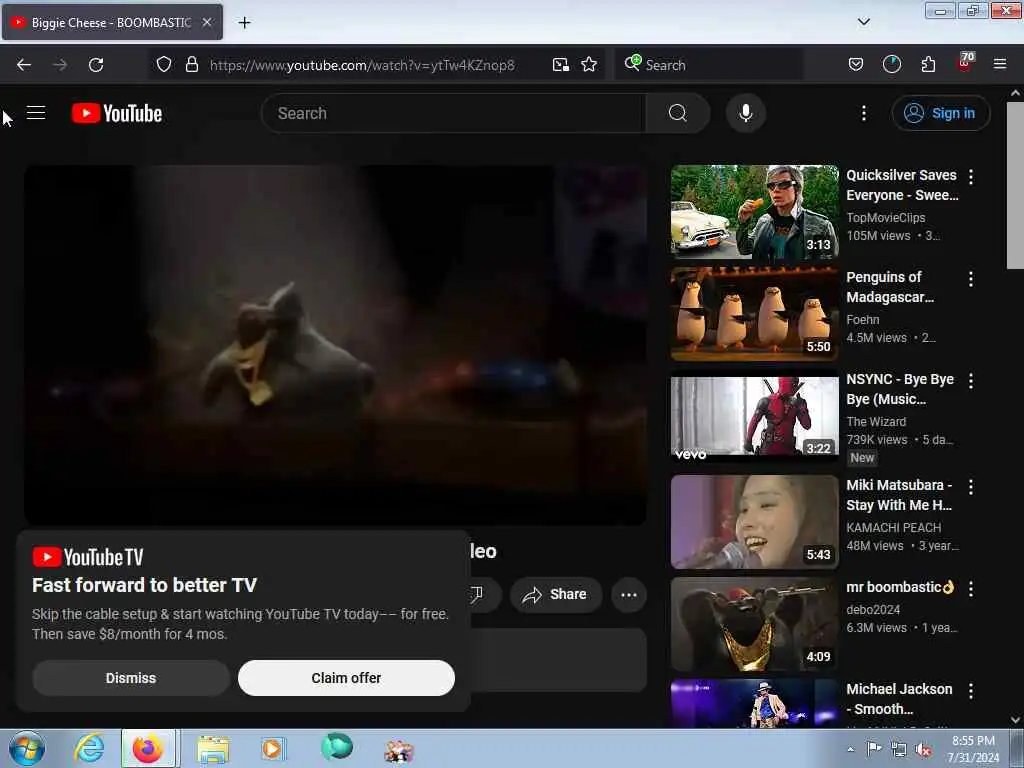Open the Quicksilver Saves Everyone thumbnail
1024x768 pixels.
pos(754,212)
